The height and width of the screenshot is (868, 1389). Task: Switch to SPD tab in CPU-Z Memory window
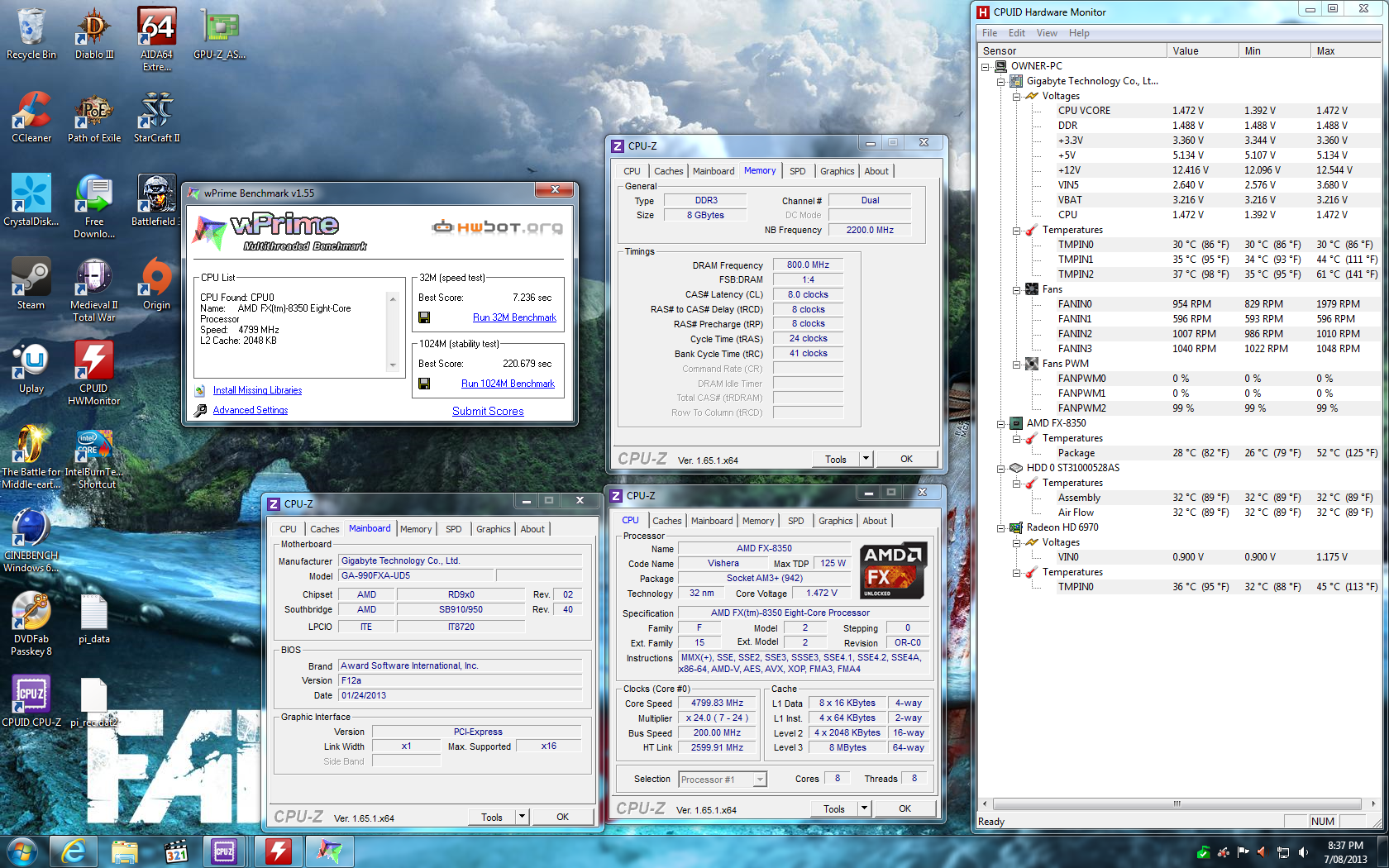click(x=797, y=171)
